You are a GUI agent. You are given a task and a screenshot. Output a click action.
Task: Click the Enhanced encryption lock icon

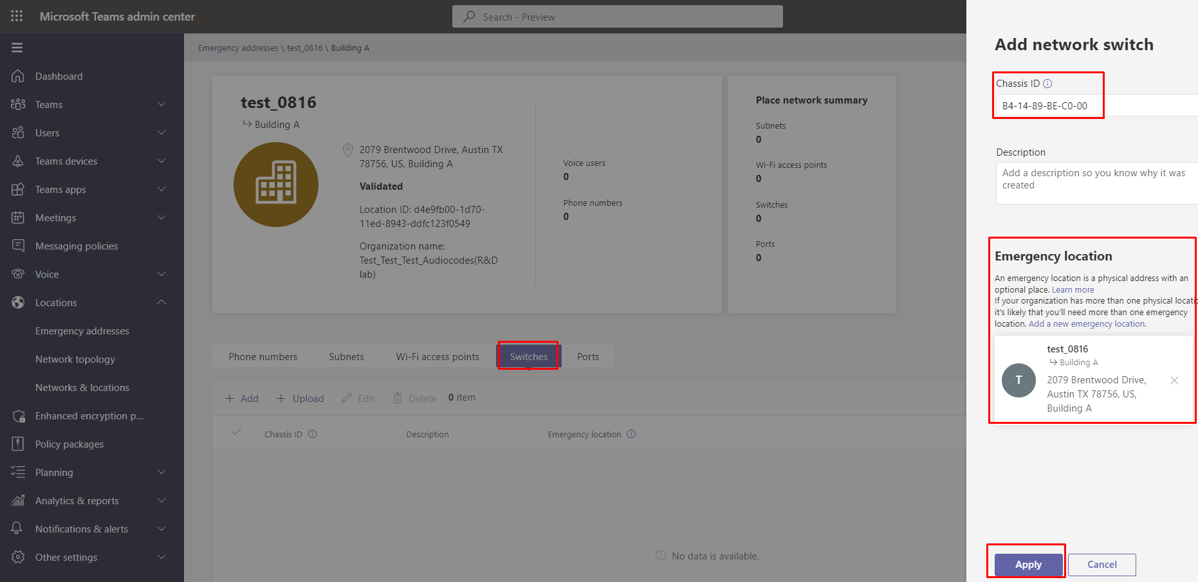pos(18,416)
